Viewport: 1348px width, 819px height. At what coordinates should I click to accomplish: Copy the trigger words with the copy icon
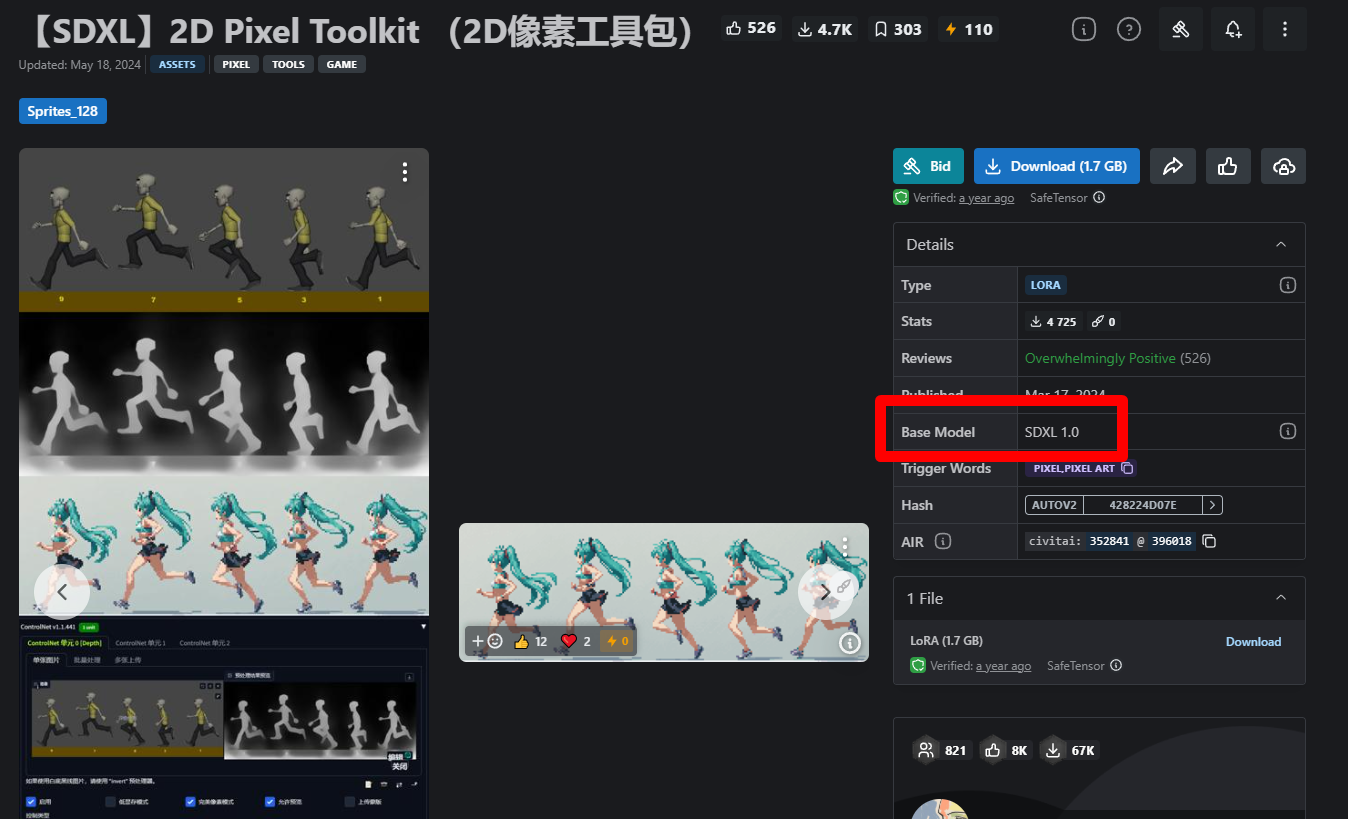point(1127,468)
